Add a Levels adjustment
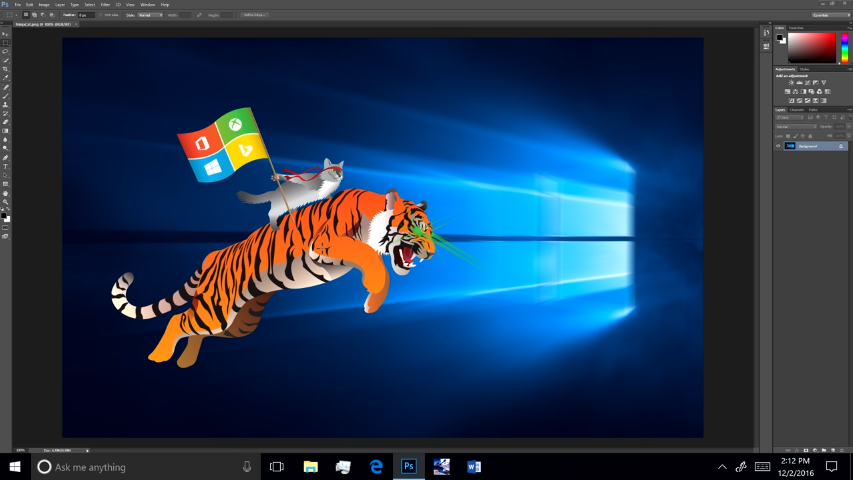Screen dimensions: 853x480 pos(799,83)
